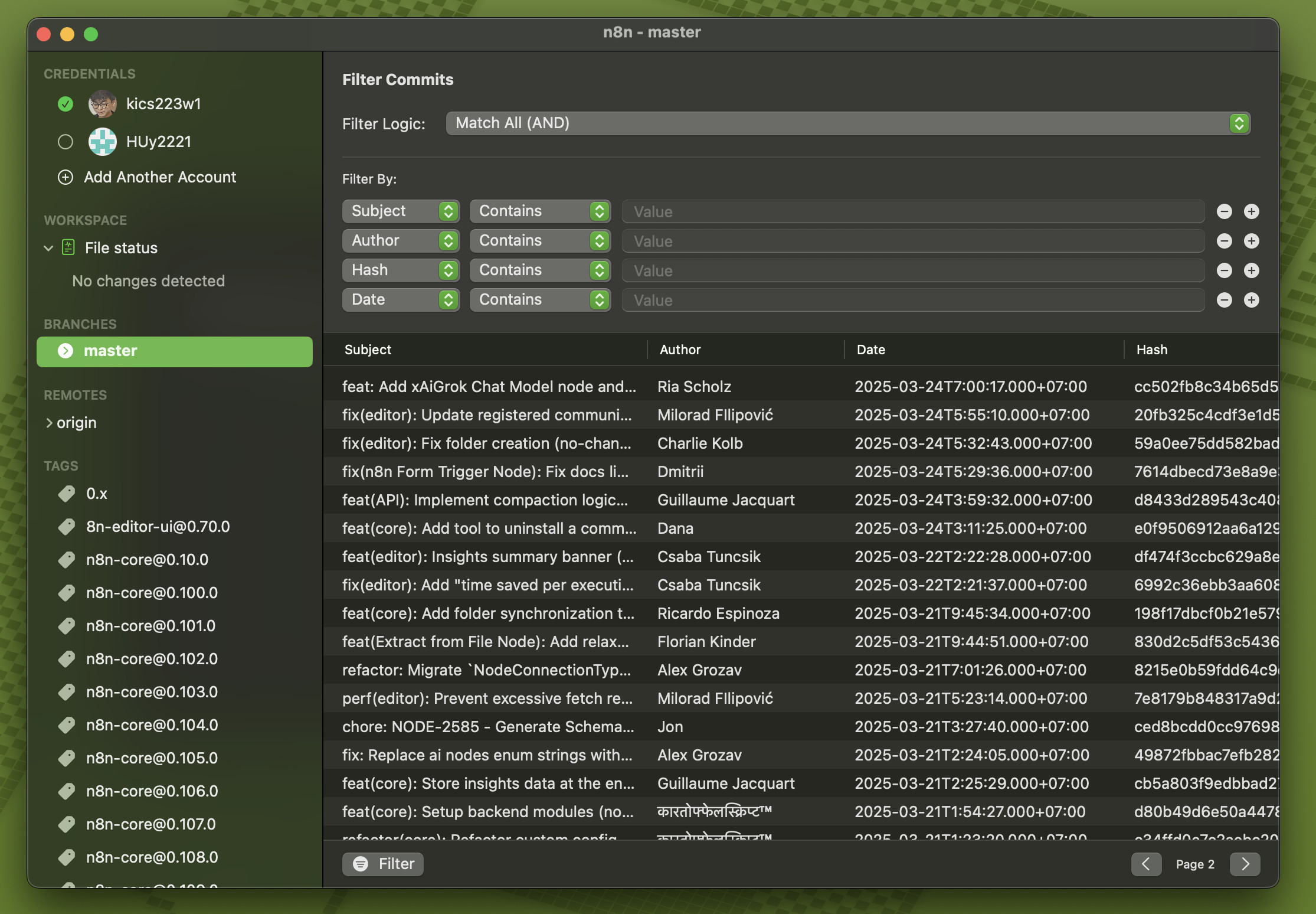Click the n8n-core@0.105.0 tag icon
Viewport: 1316px width, 914px height.
[67, 758]
